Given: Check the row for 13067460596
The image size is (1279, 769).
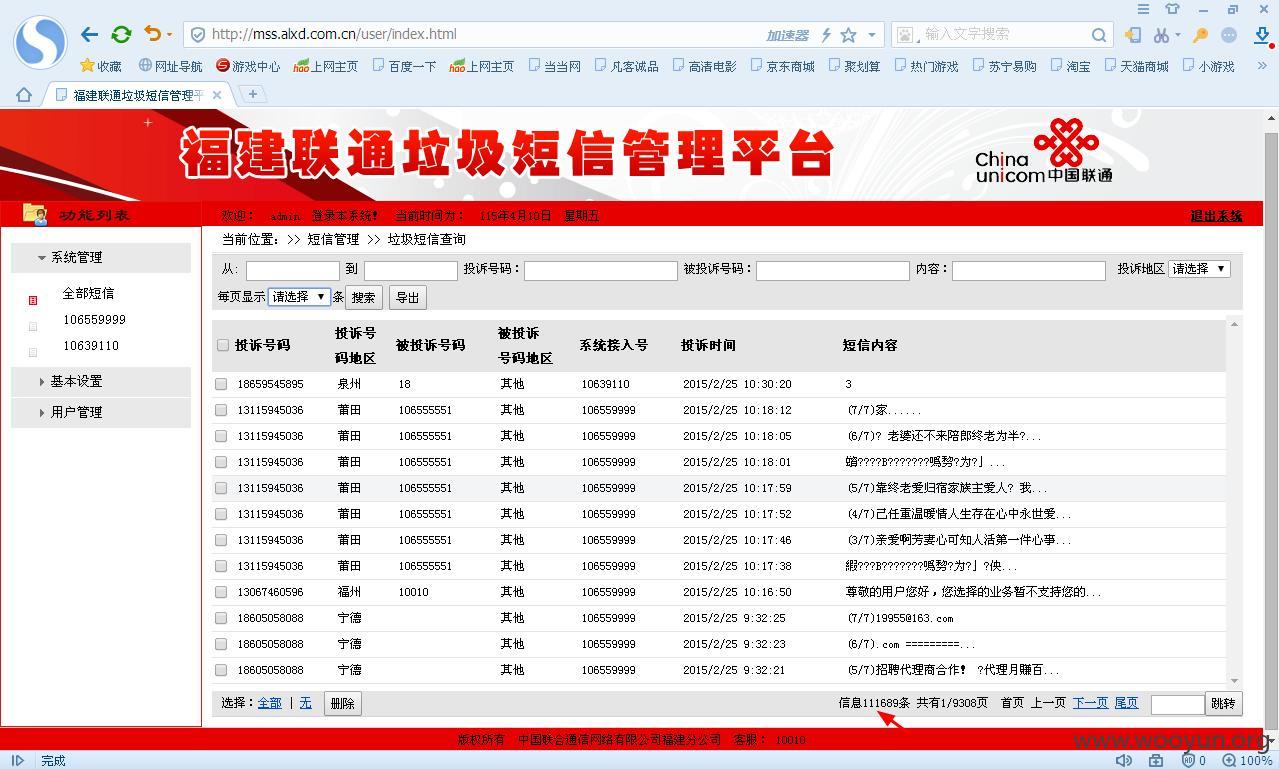Looking at the screenshot, I should pos(221,592).
